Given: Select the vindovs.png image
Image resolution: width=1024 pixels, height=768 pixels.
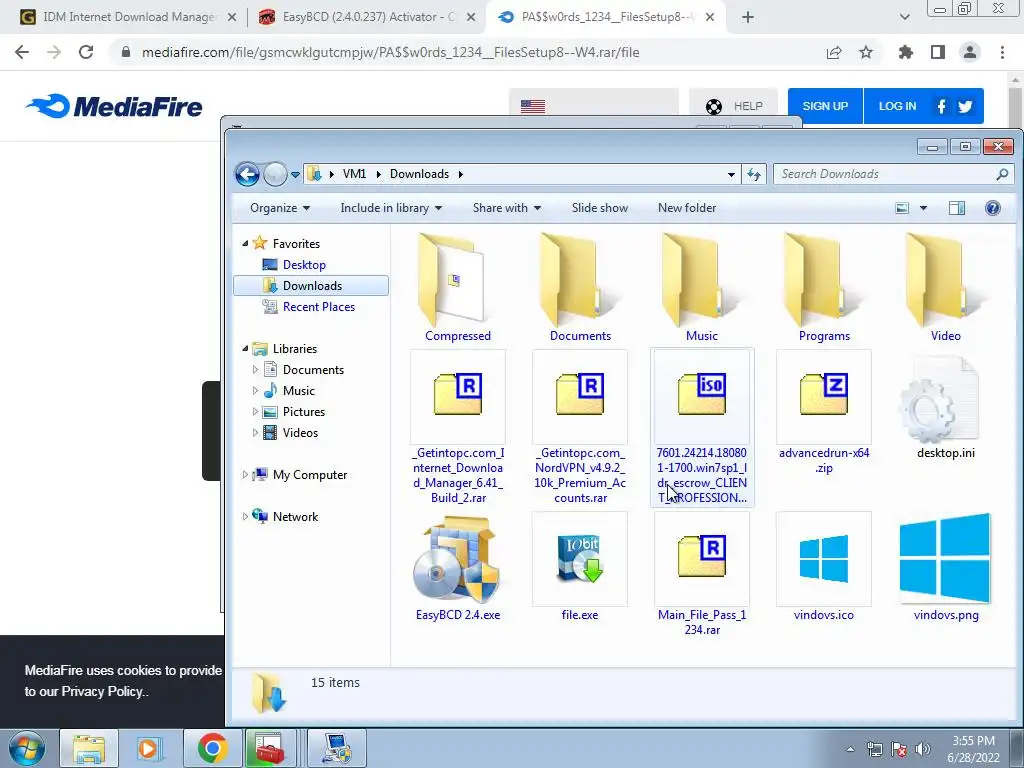Looking at the screenshot, I should click(946, 567).
